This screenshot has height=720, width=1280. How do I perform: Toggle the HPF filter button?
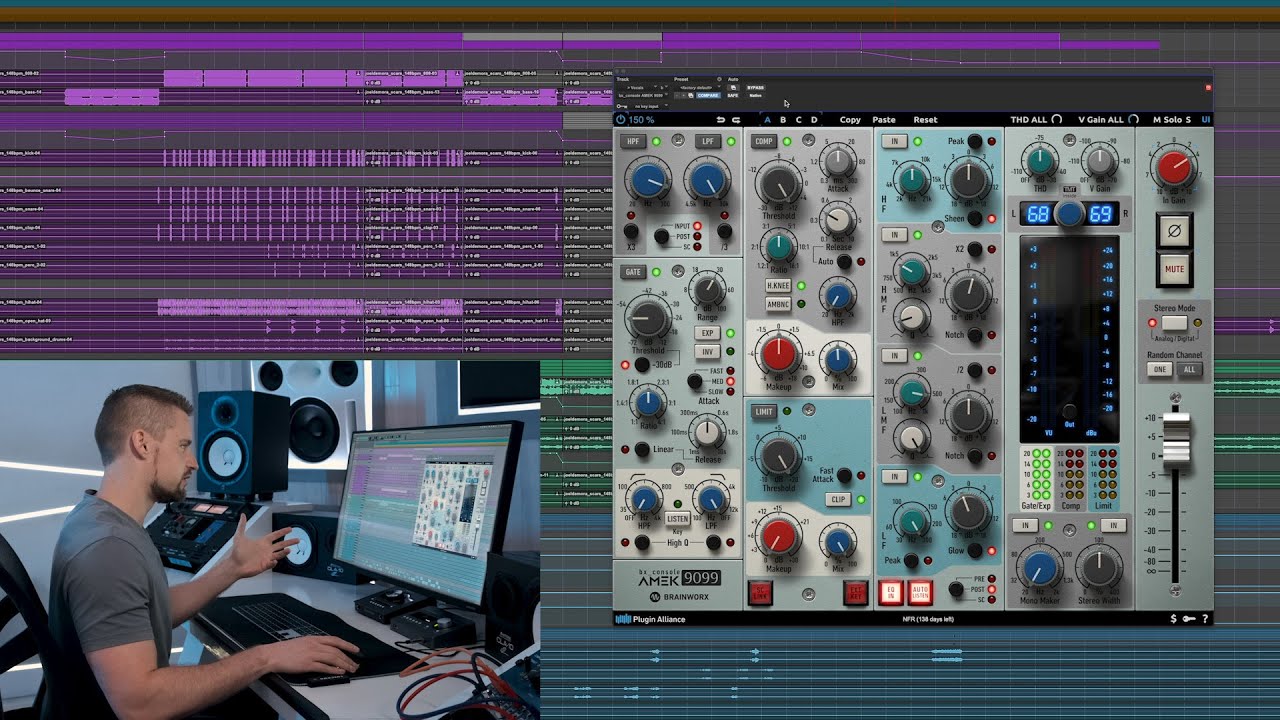tap(634, 142)
